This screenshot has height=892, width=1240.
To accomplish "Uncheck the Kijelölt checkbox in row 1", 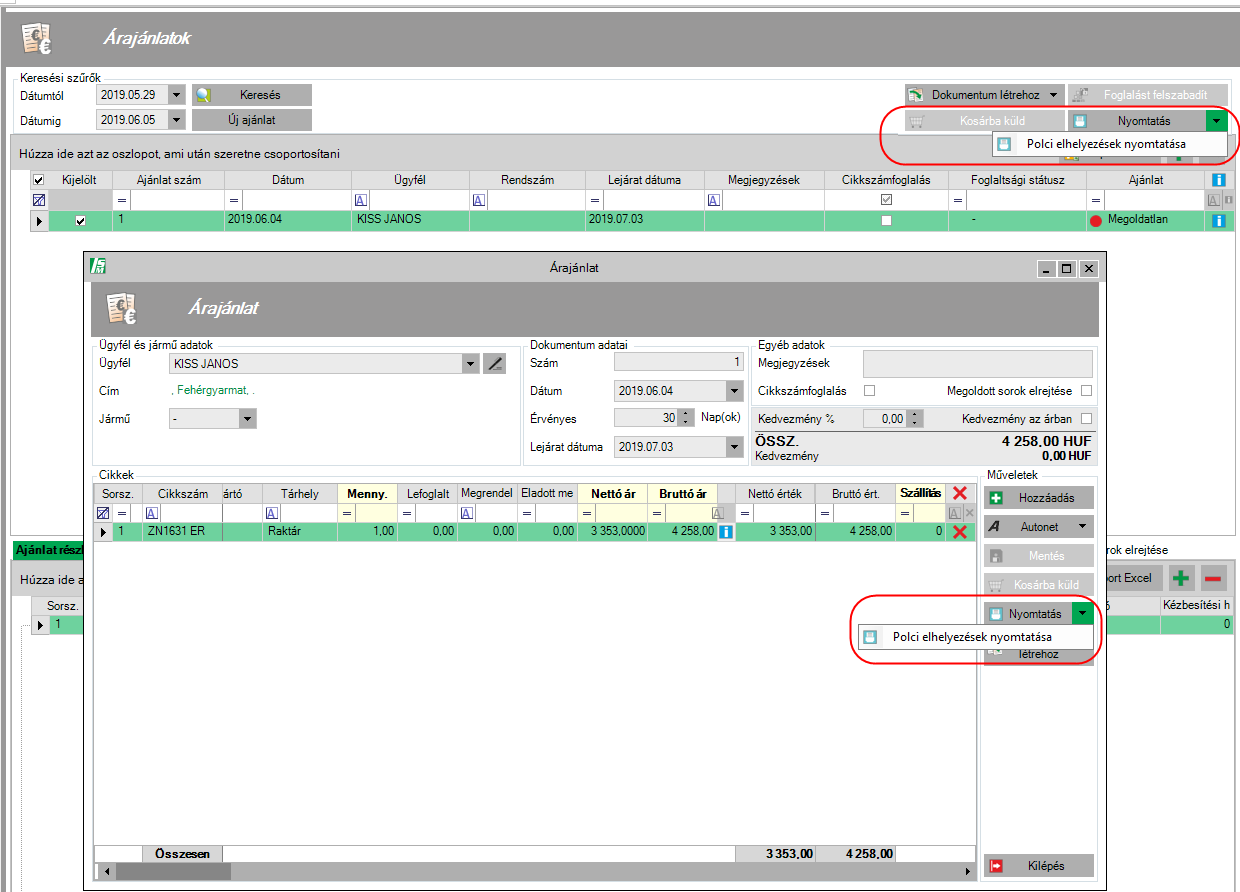I will 81,221.
